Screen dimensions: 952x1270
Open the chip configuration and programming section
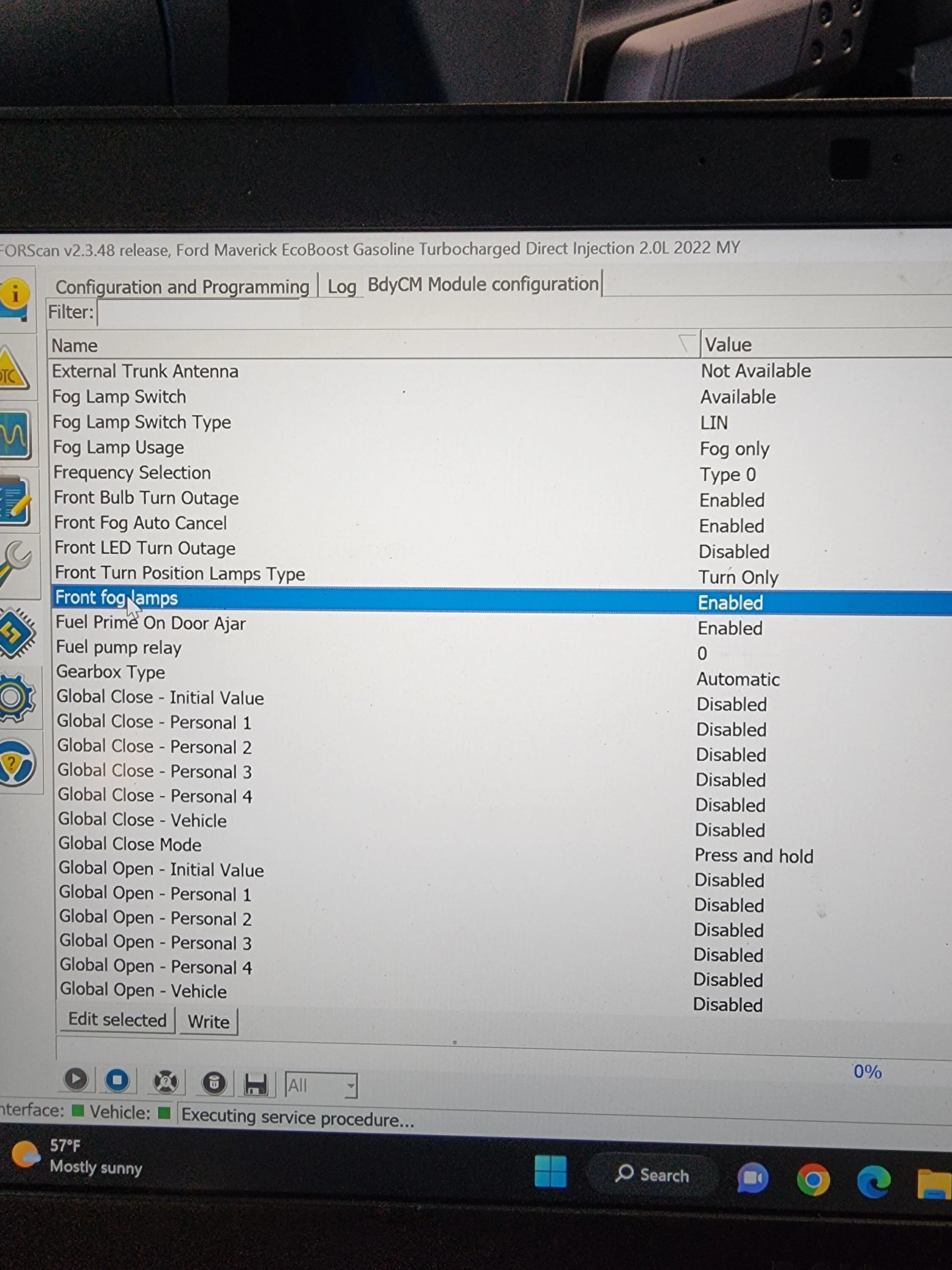coord(17,633)
